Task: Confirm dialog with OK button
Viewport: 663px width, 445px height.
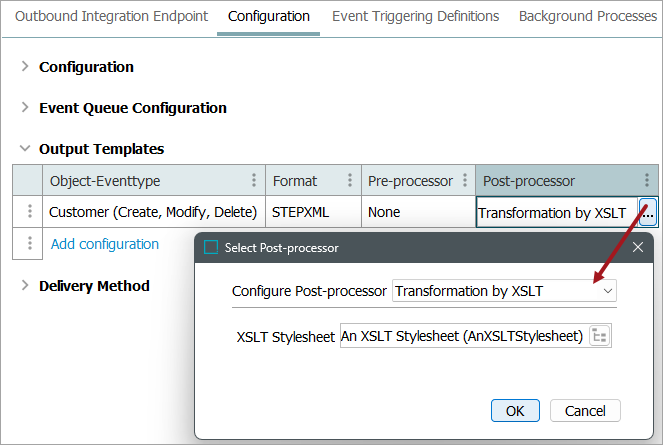Action: tap(515, 411)
